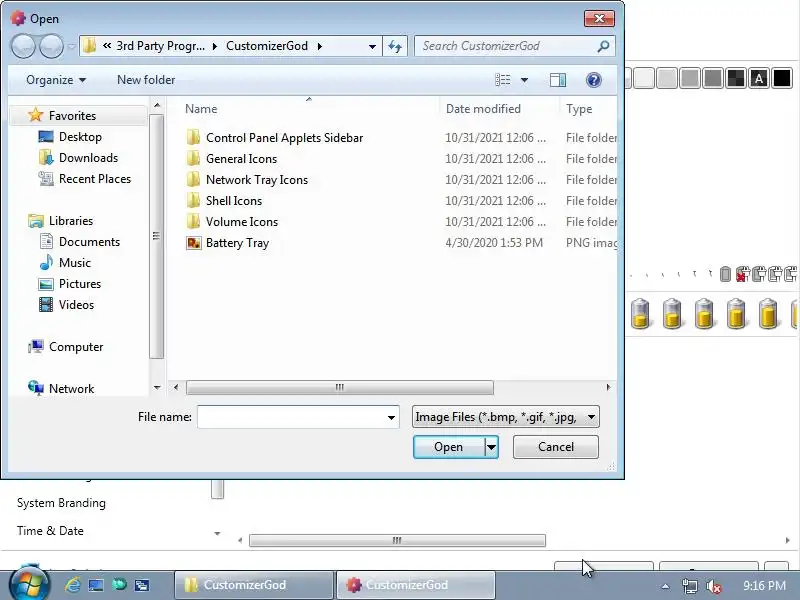The height and width of the screenshot is (600, 800).
Task: Select System Branding in CustomizerGod sidebar
Action: 61,503
